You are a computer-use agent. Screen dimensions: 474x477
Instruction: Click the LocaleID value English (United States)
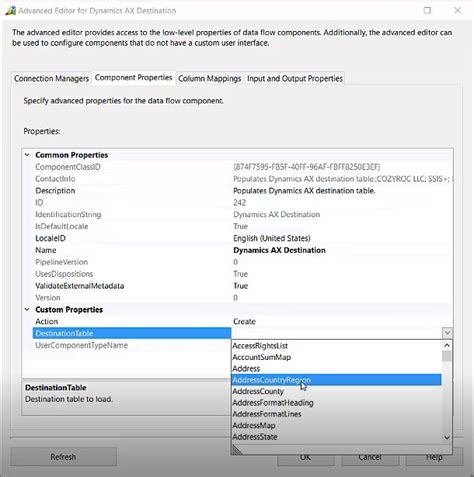[272, 238]
